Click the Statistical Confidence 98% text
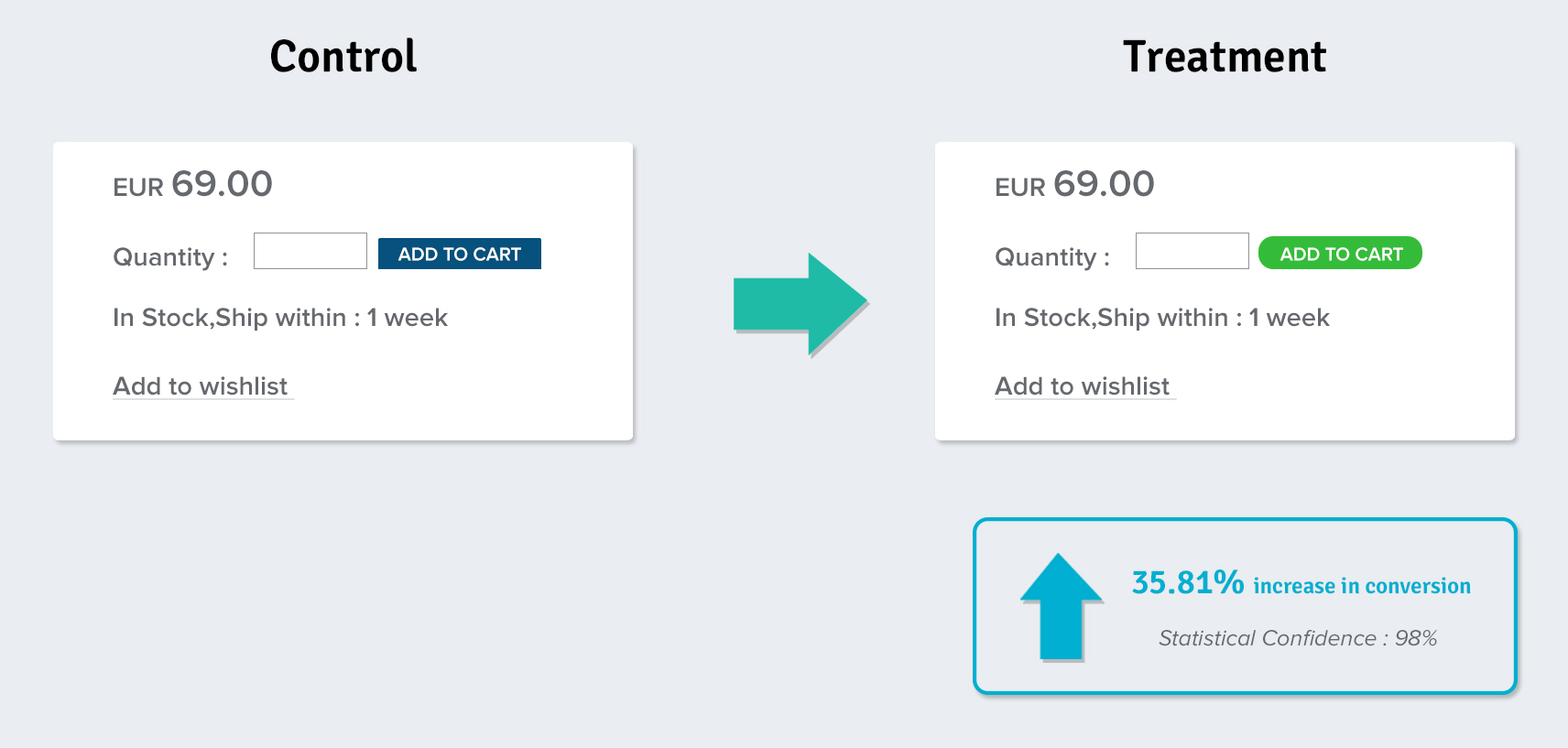1568x748 pixels. pyautogui.click(x=1298, y=638)
